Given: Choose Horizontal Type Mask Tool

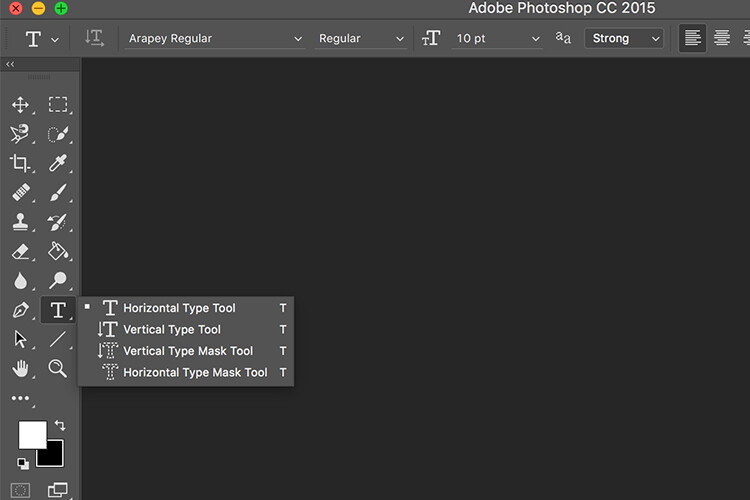Looking at the screenshot, I should (195, 372).
